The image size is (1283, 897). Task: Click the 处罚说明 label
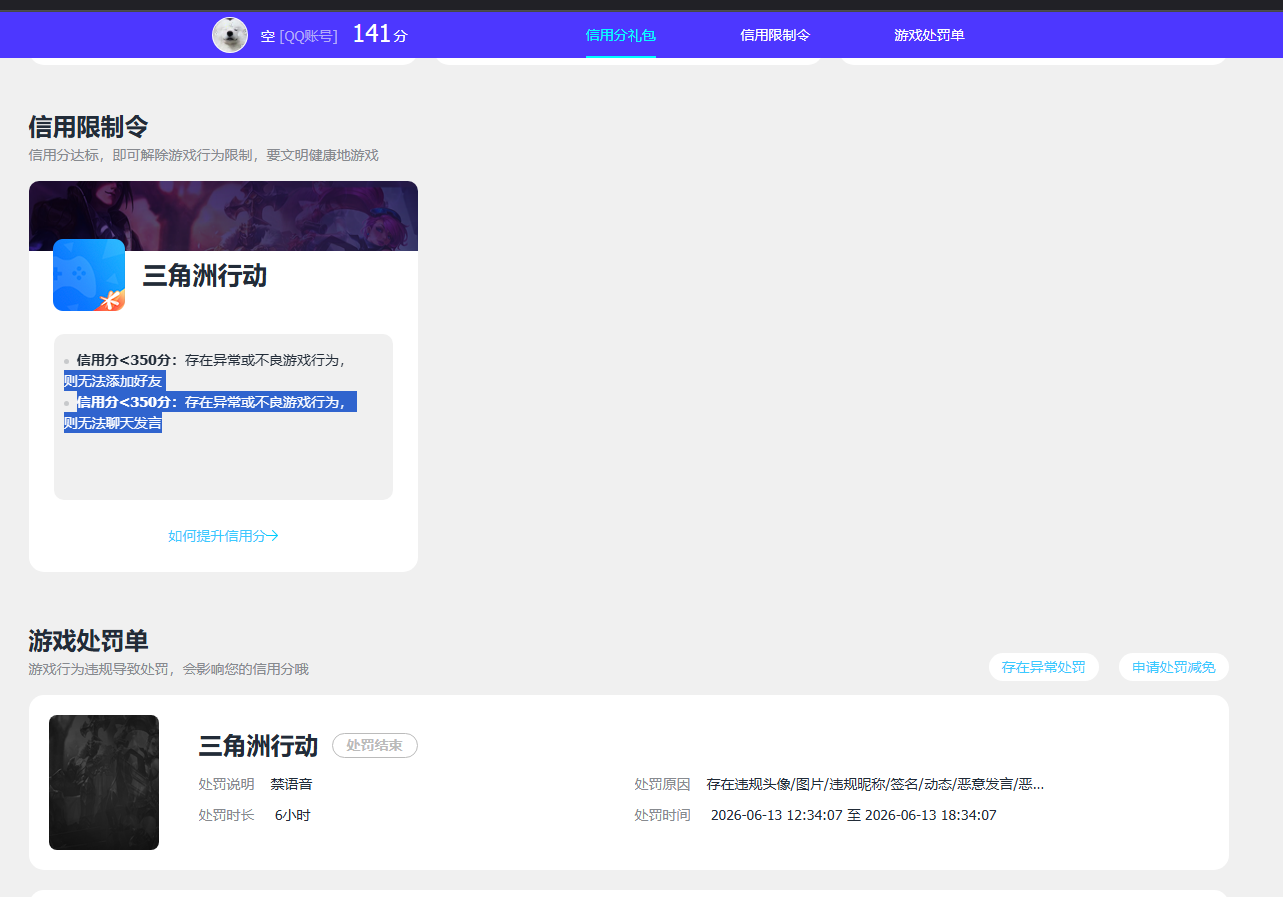[x=226, y=784]
